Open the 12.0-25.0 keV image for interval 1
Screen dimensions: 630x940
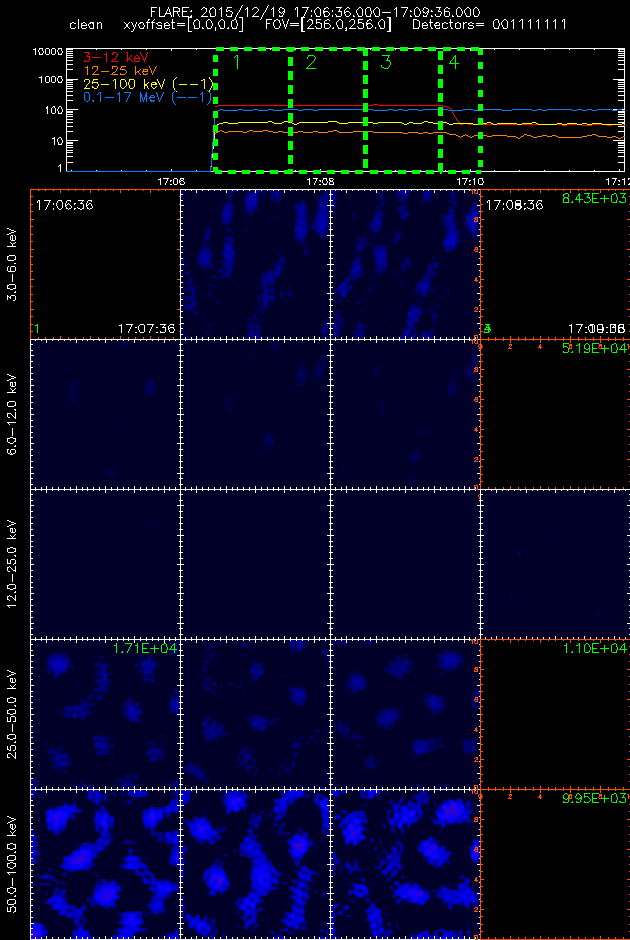tap(105, 564)
